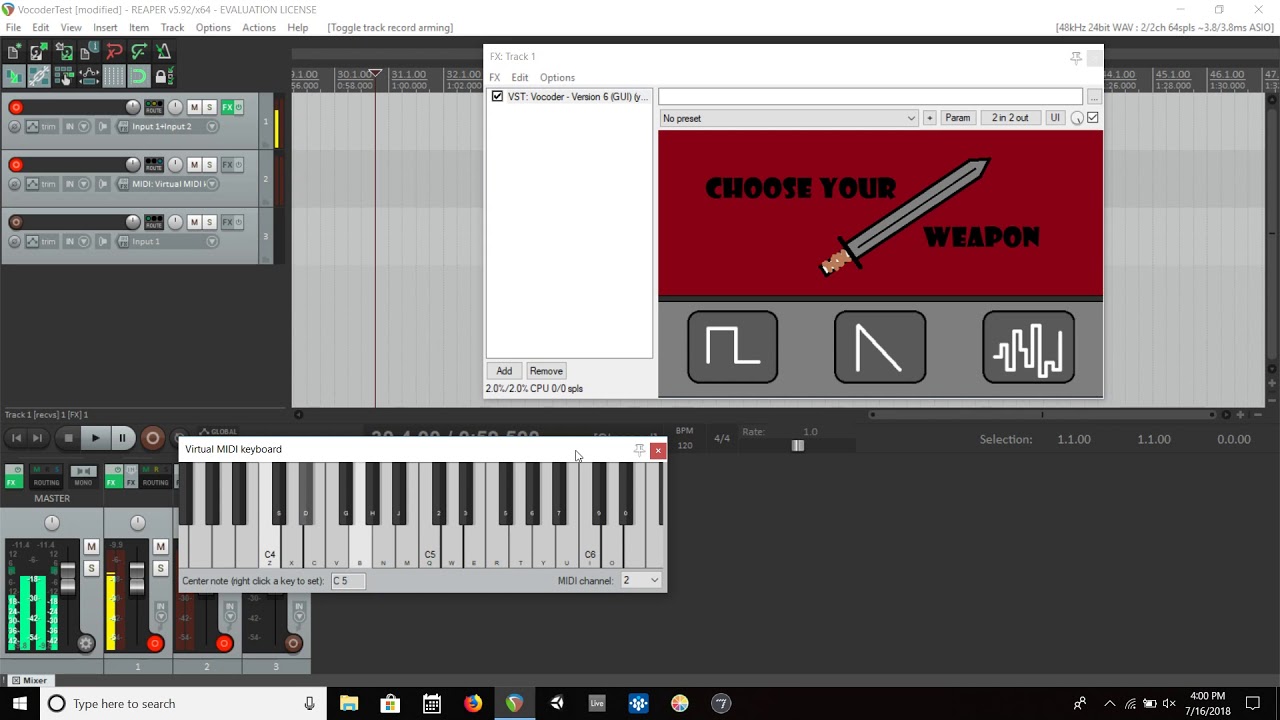Viewport: 1280px width, 720px height.
Task: Select the sawtooth wave weapon
Action: click(880, 347)
